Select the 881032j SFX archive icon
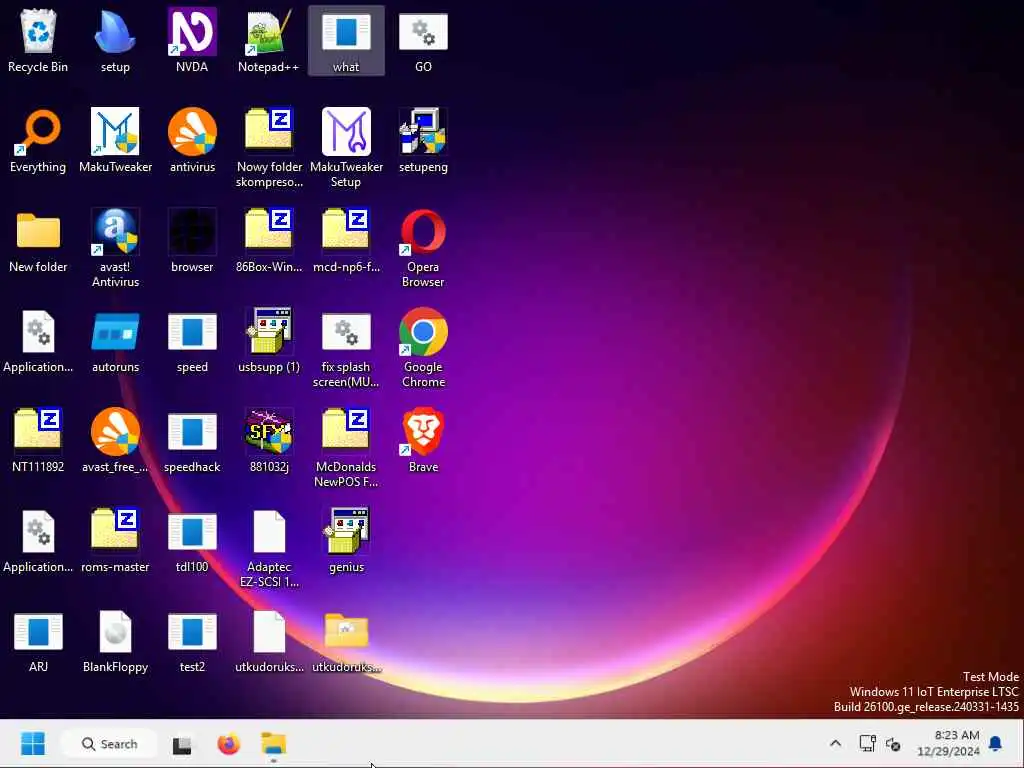The image size is (1024, 768). 269,441
